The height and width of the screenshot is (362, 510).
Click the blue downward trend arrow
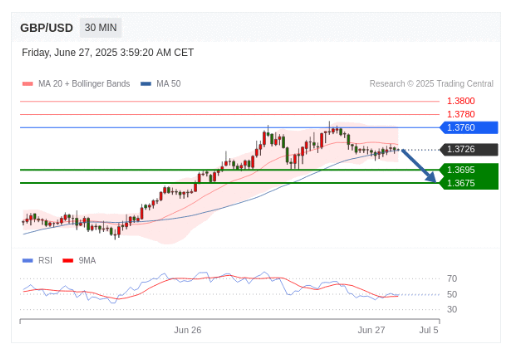pos(419,166)
